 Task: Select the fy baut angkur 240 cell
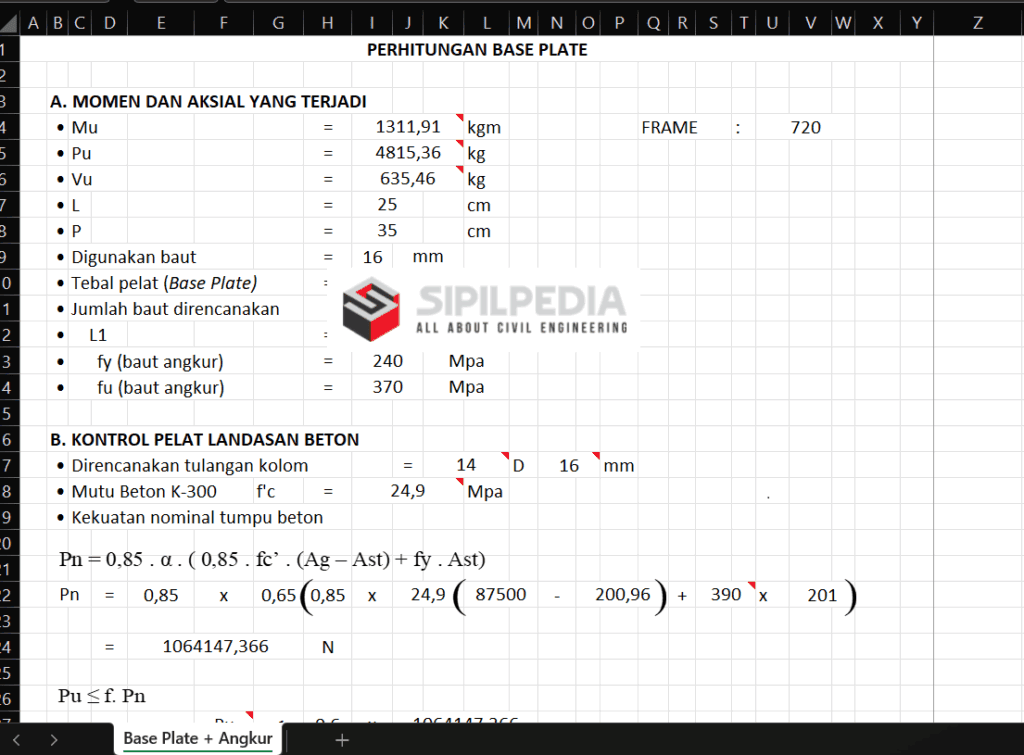click(387, 361)
